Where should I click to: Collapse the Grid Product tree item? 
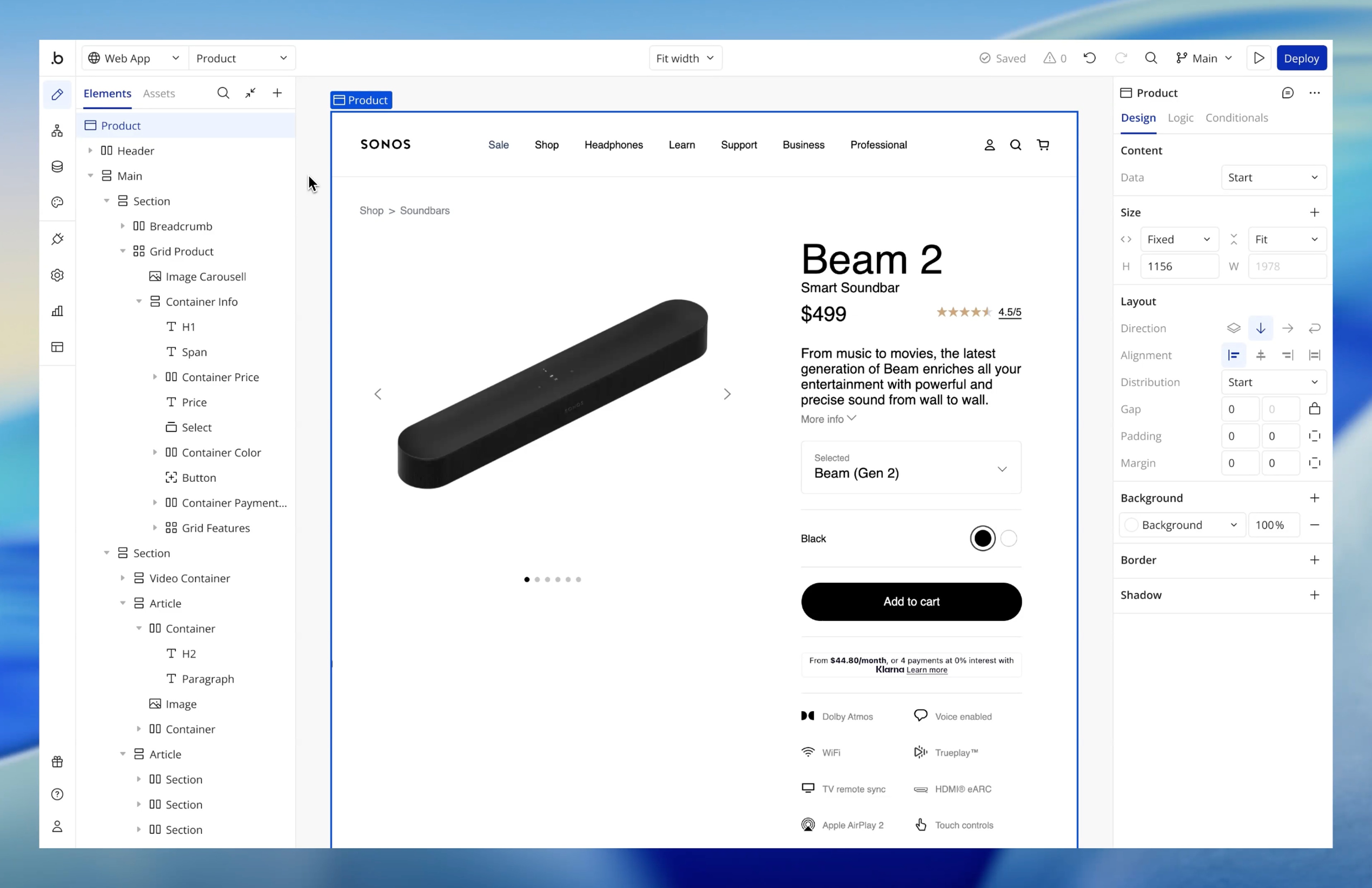click(122, 251)
